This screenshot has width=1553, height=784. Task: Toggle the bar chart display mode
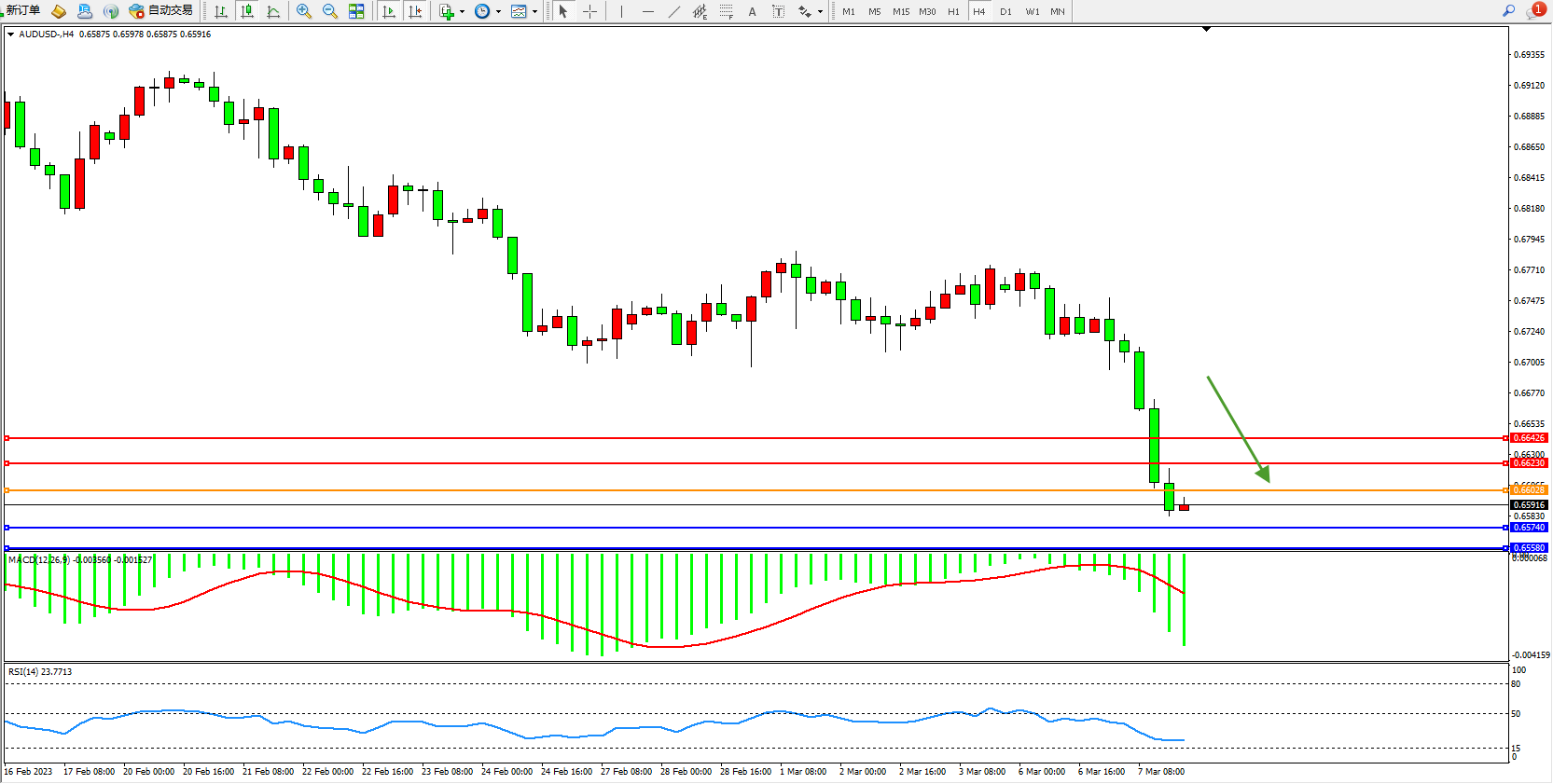(x=221, y=11)
